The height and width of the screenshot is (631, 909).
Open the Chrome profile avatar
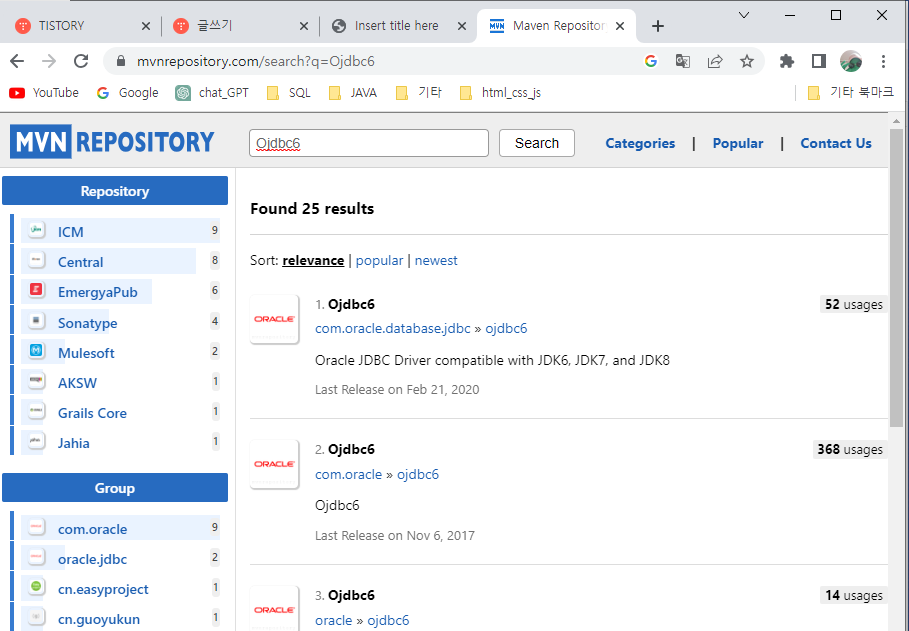[850, 61]
